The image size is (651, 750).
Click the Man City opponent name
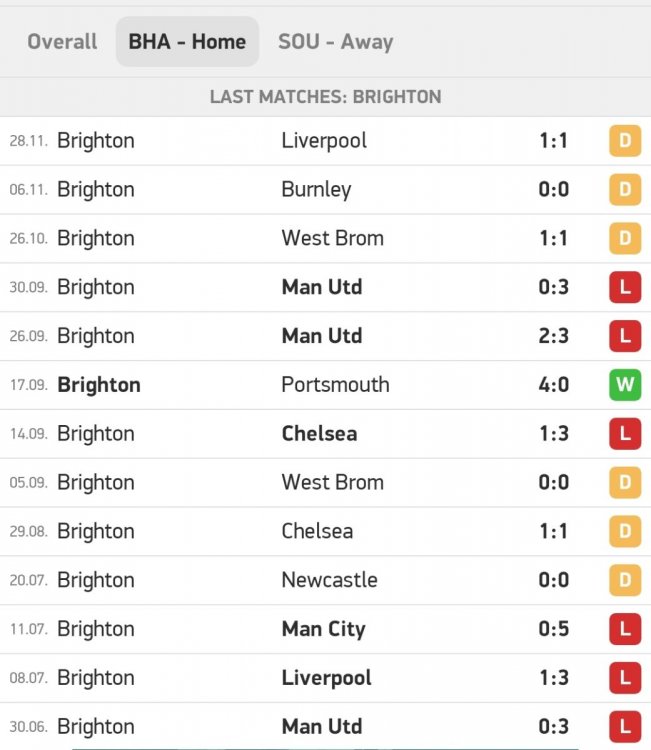click(323, 630)
